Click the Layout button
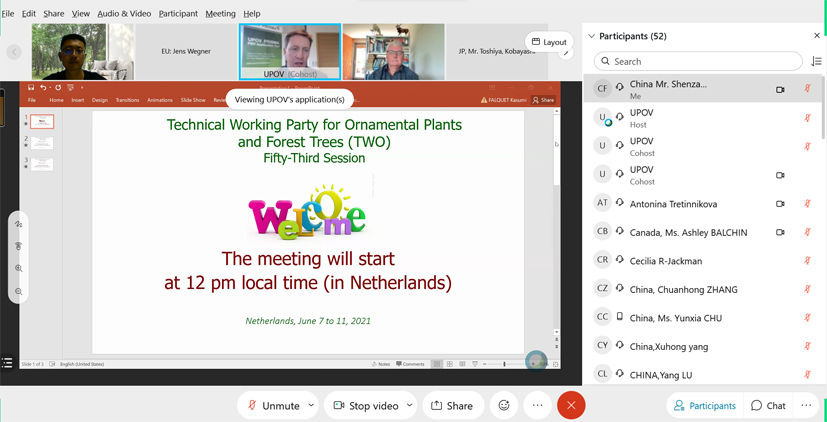 [549, 42]
